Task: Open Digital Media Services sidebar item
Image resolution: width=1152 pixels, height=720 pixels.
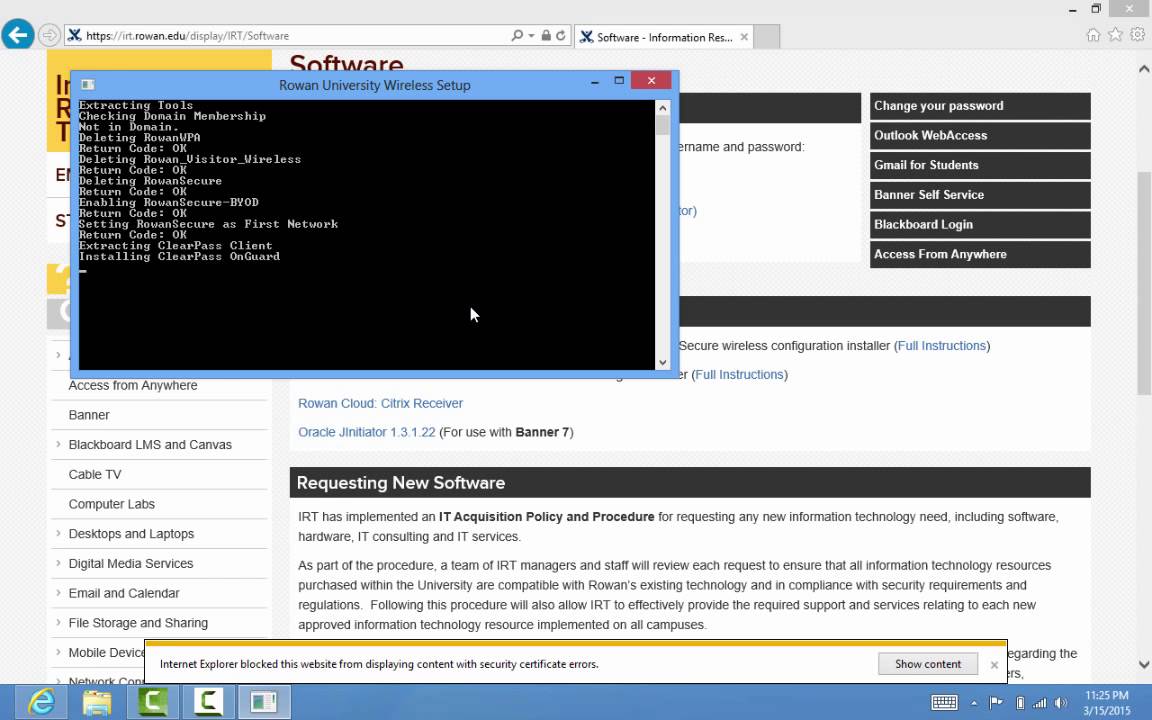Action: pos(131,564)
